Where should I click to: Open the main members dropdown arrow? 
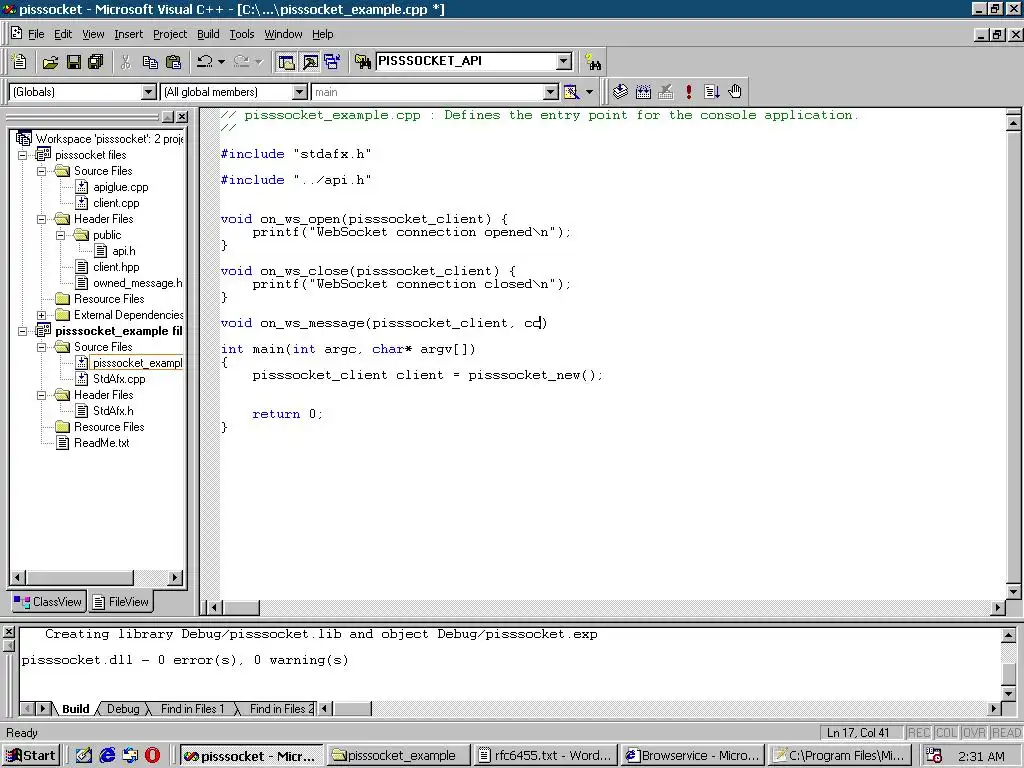click(x=551, y=92)
